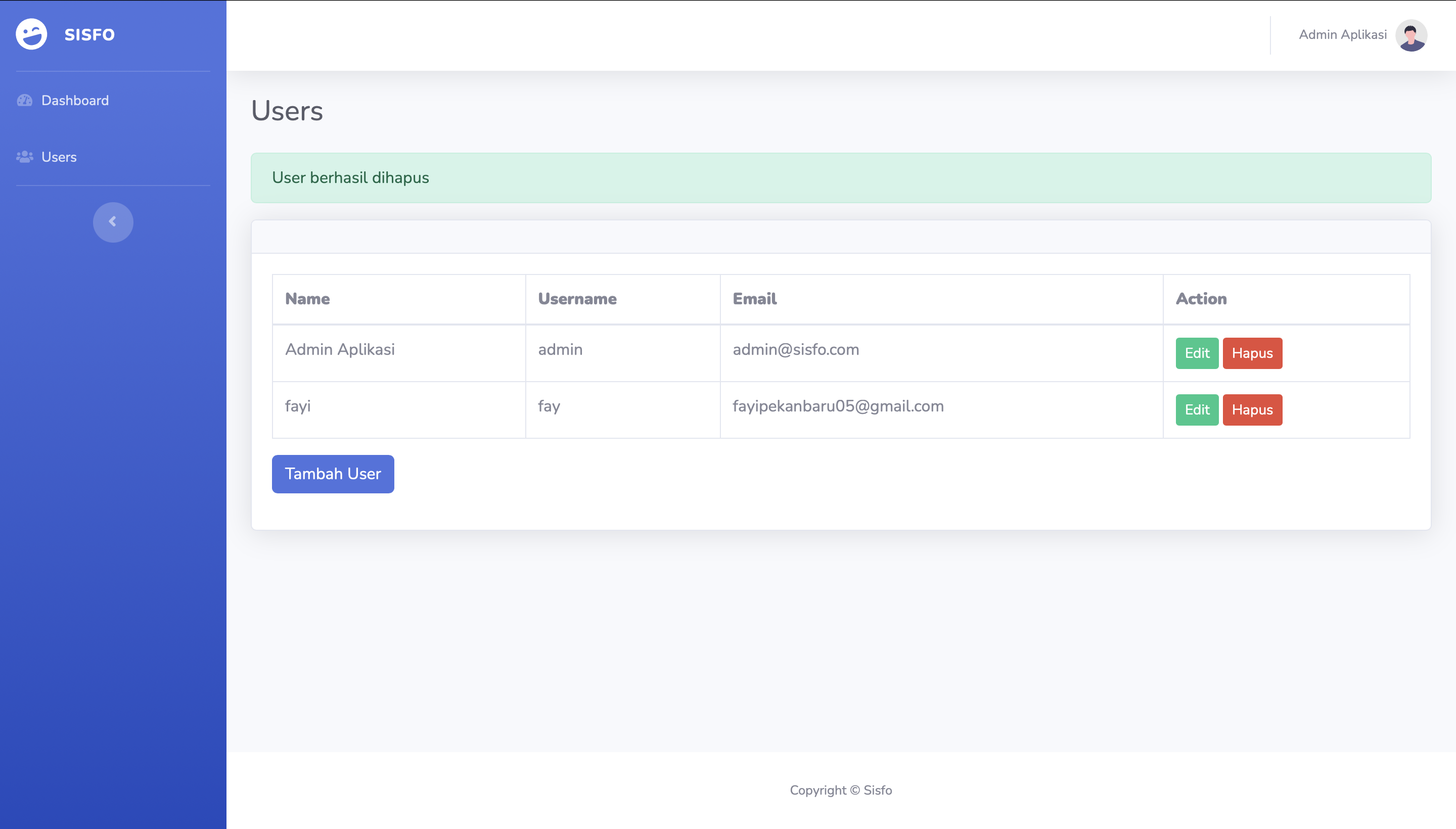Open the Admin Aplikasi user dropdown
Image resolution: width=1456 pixels, height=829 pixels.
point(1342,35)
